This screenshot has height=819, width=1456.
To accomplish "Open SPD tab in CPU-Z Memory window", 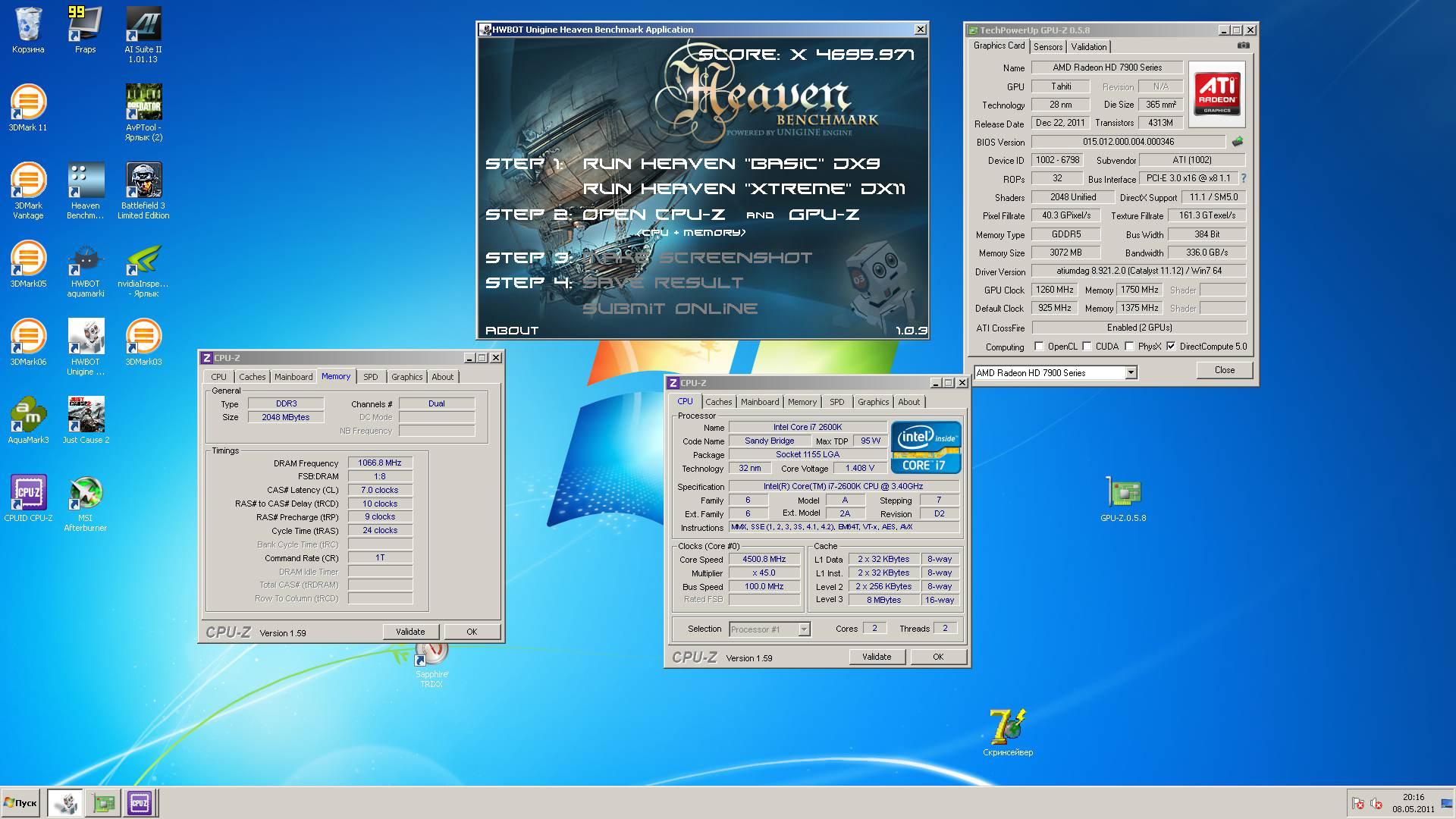I will (370, 377).
